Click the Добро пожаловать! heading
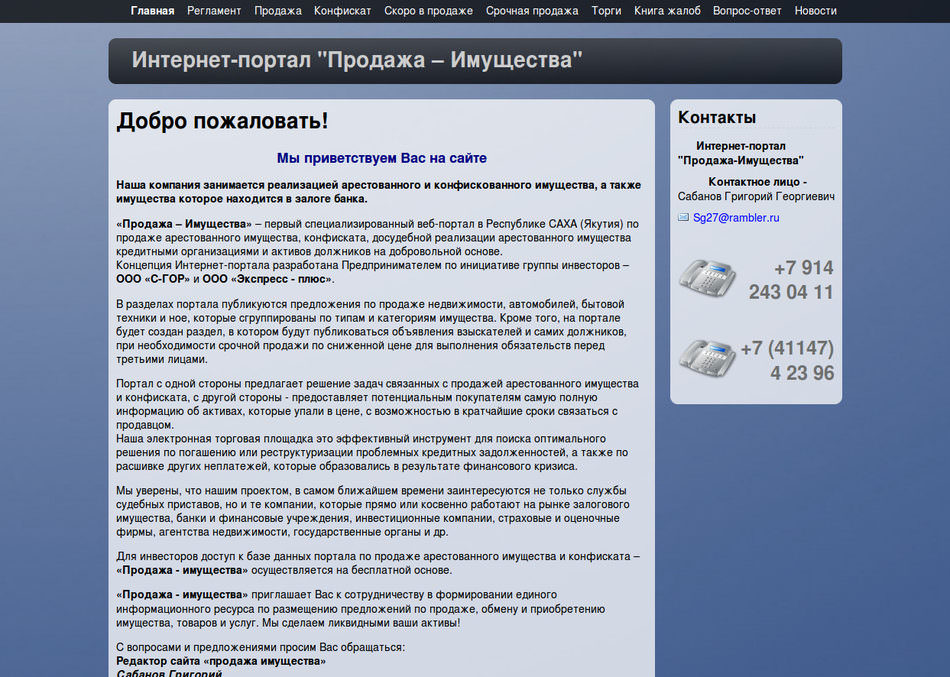Screen dimensions: 950x677 point(222,121)
